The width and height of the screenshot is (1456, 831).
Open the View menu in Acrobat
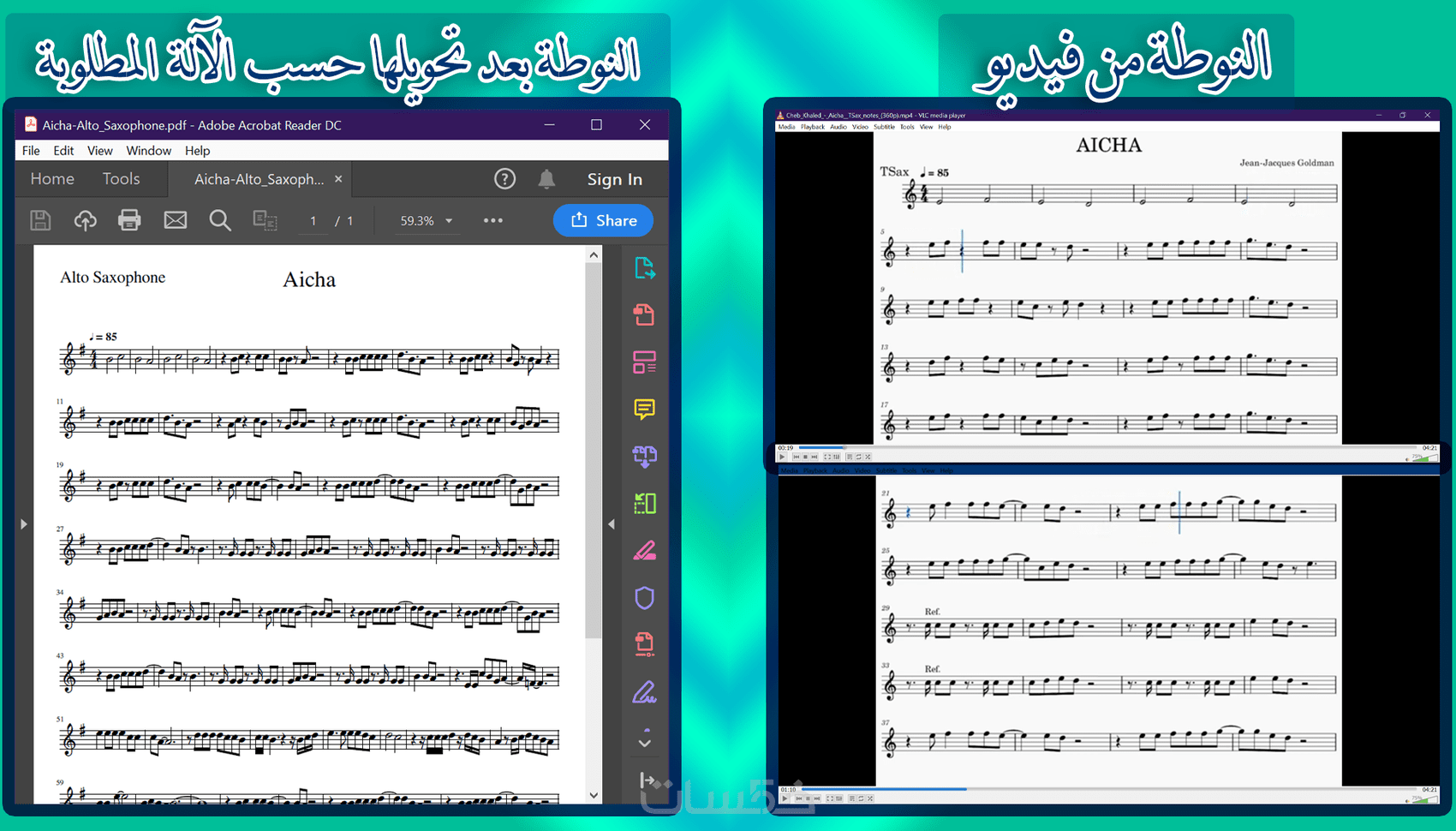[99, 151]
